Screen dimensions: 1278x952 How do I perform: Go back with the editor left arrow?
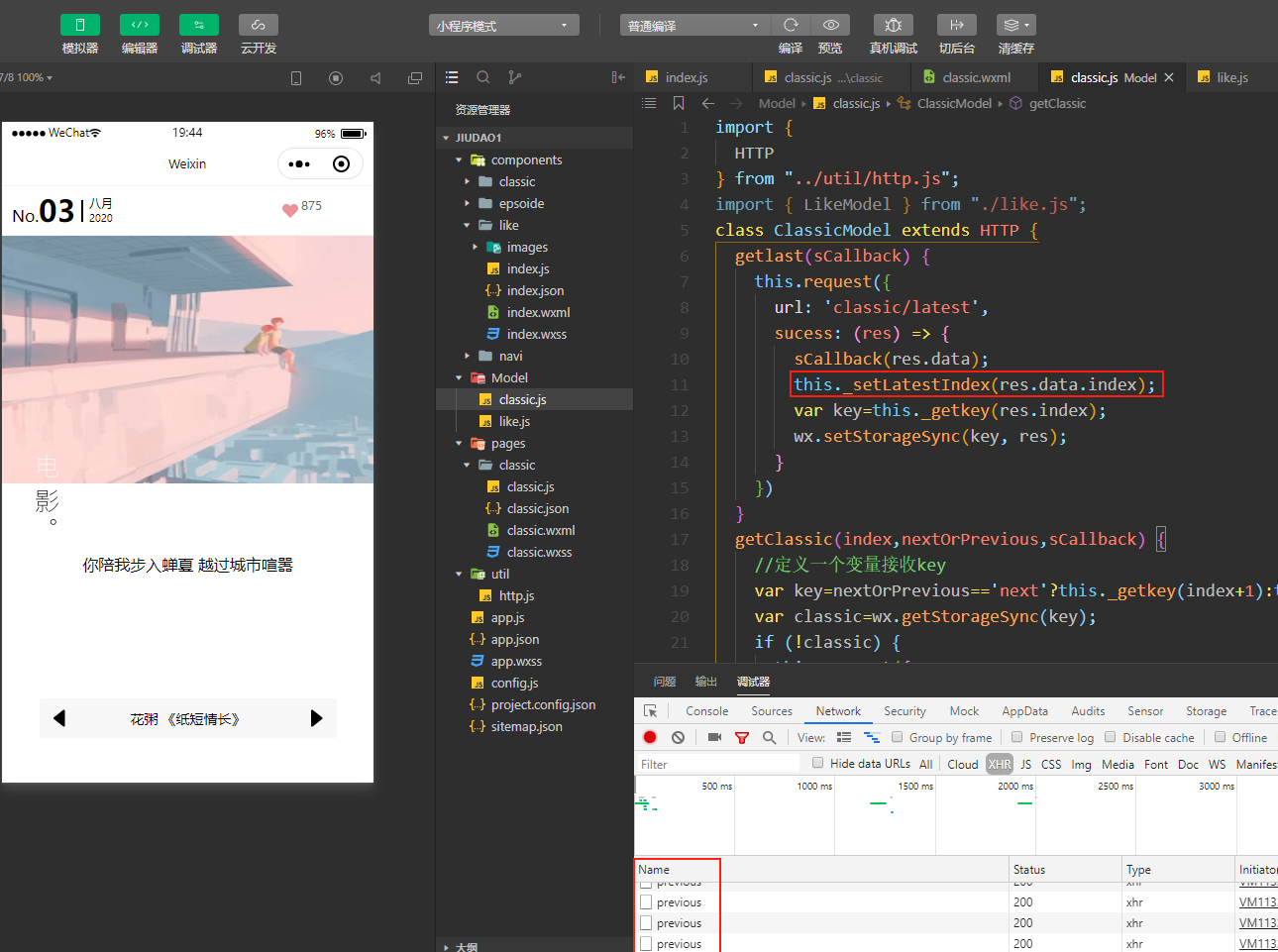708,103
